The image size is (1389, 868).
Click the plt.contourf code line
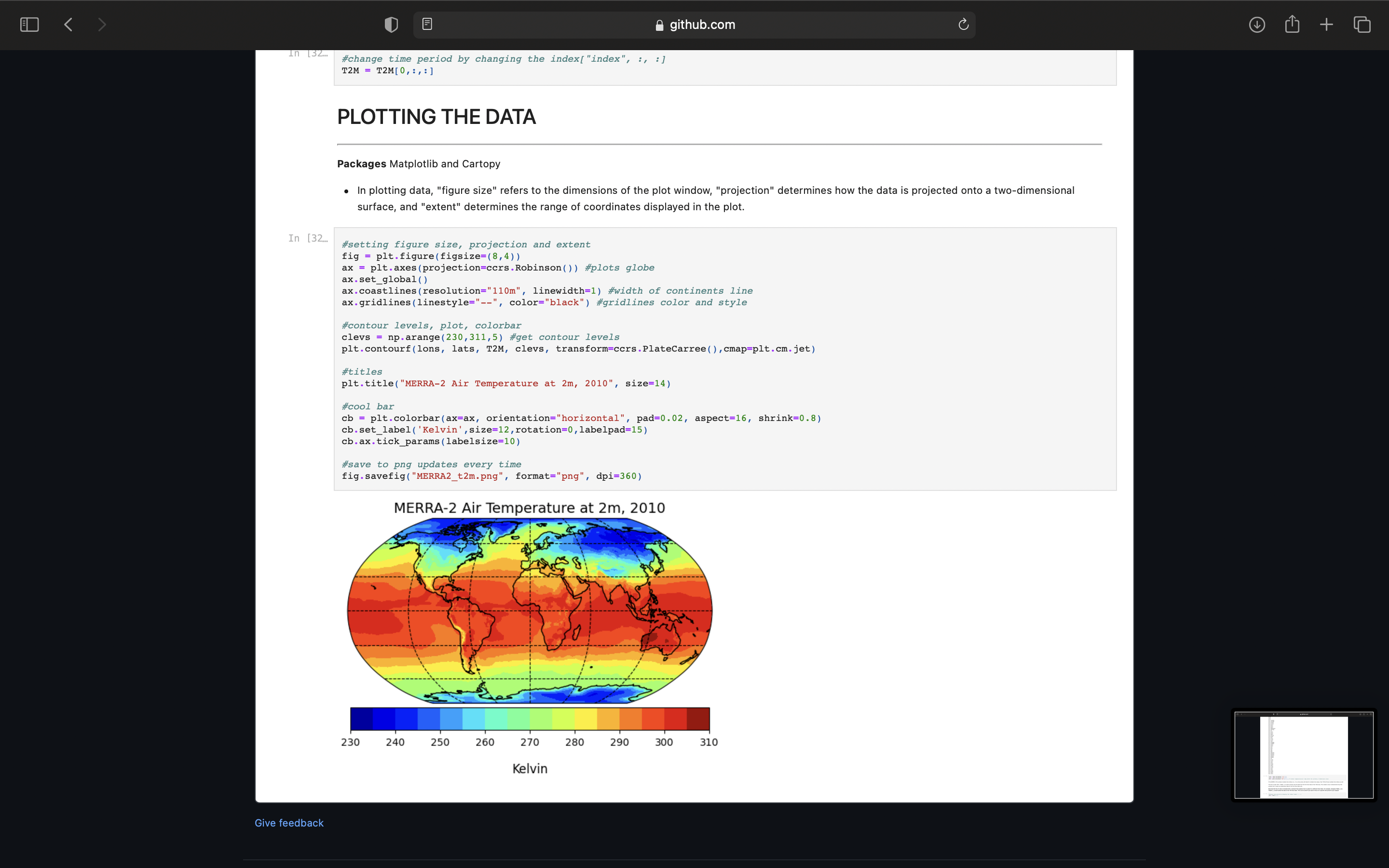coord(579,349)
